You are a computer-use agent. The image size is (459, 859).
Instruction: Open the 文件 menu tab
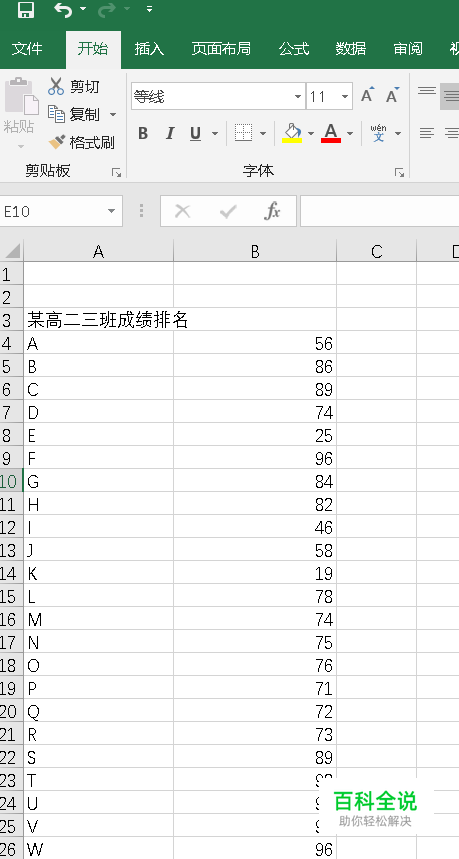[x=27, y=49]
